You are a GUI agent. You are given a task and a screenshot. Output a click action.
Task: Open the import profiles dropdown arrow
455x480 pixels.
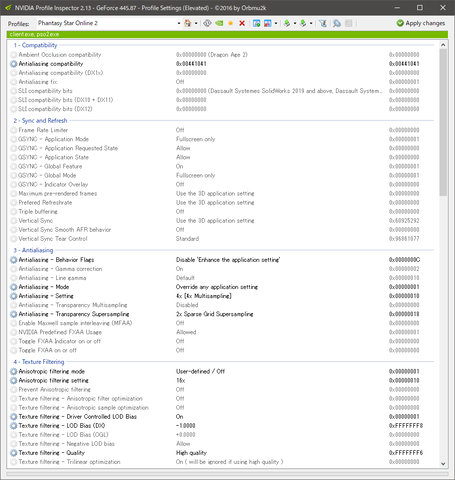[x=311, y=23]
